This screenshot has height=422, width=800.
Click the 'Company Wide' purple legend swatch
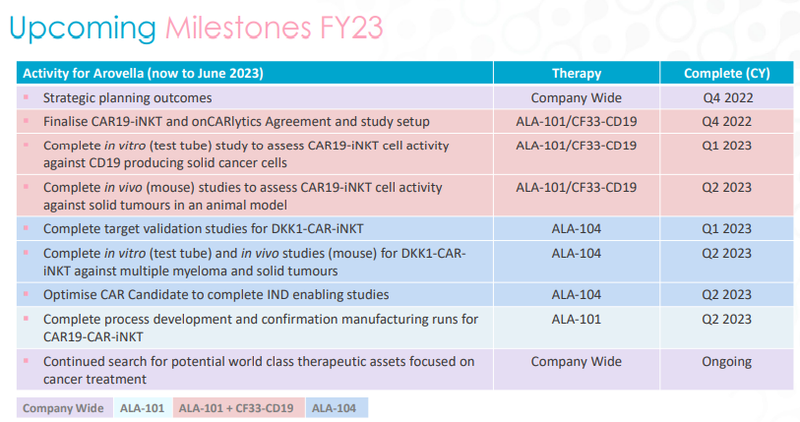coord(64,408)
